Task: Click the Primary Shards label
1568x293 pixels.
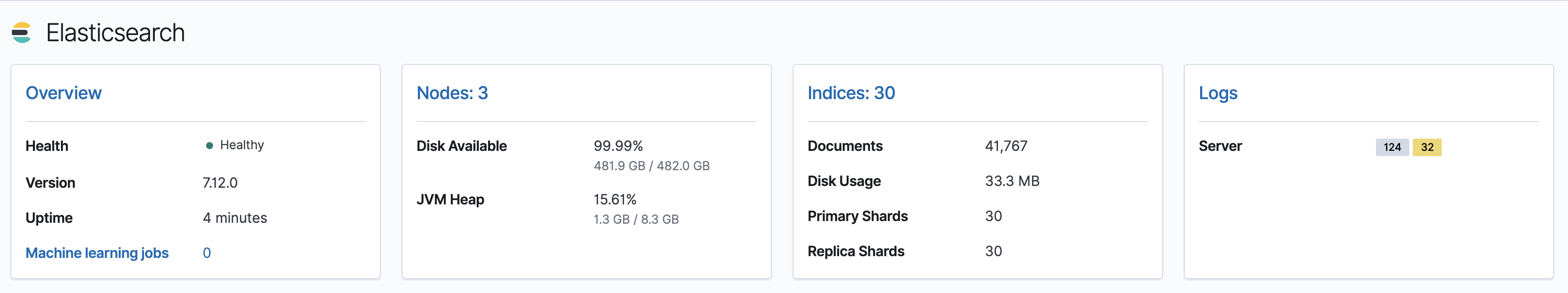Action: point(857,216)
